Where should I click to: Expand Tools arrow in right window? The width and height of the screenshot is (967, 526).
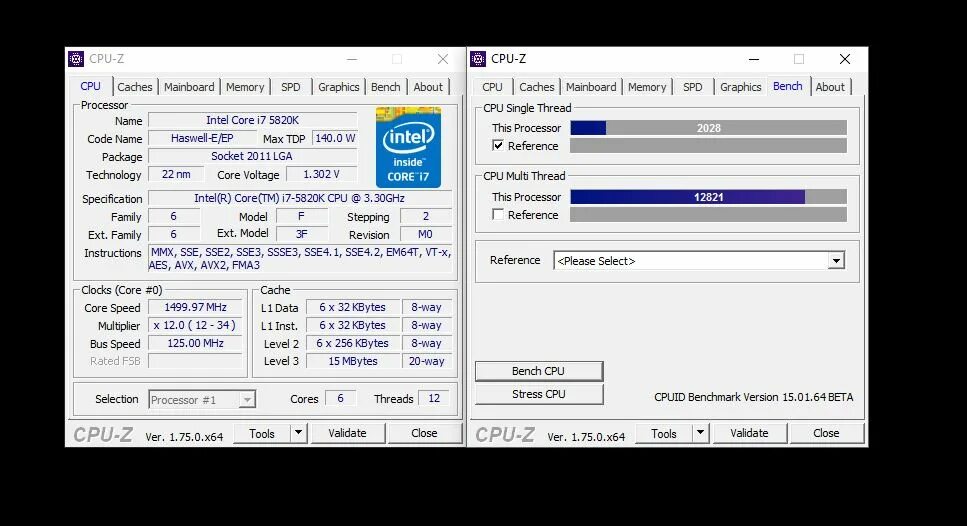(x=701, y=434)
